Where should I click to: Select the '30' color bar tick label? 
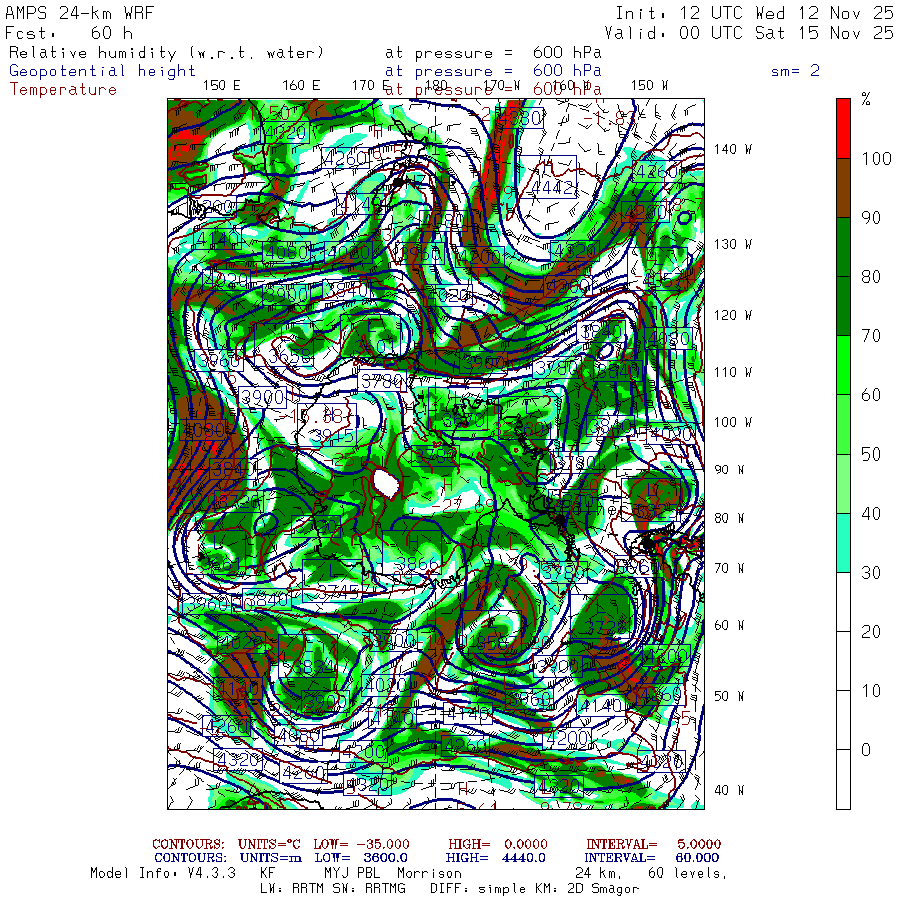(x=871, y=572)
